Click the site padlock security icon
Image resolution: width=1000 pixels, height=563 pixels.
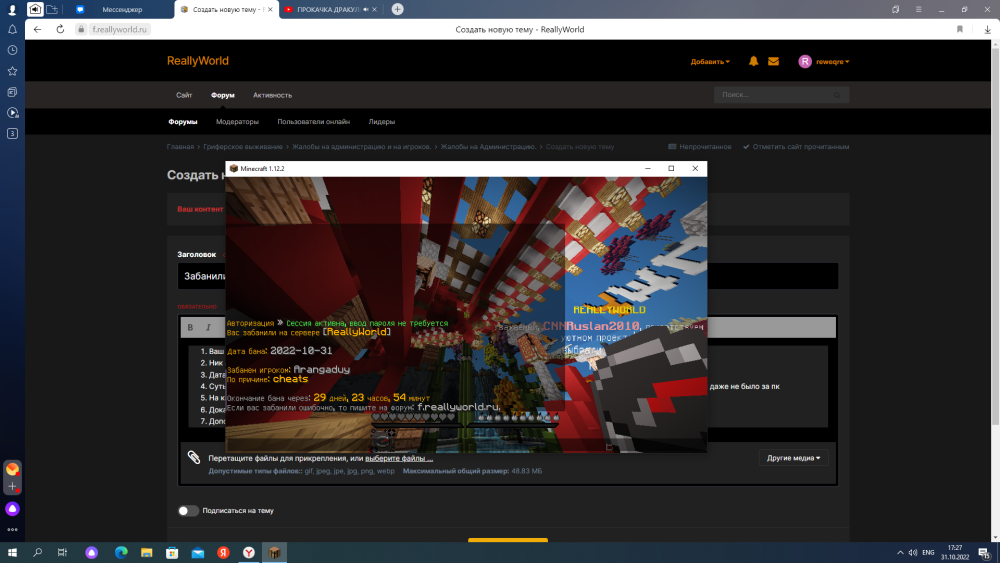tap(81, 29)
